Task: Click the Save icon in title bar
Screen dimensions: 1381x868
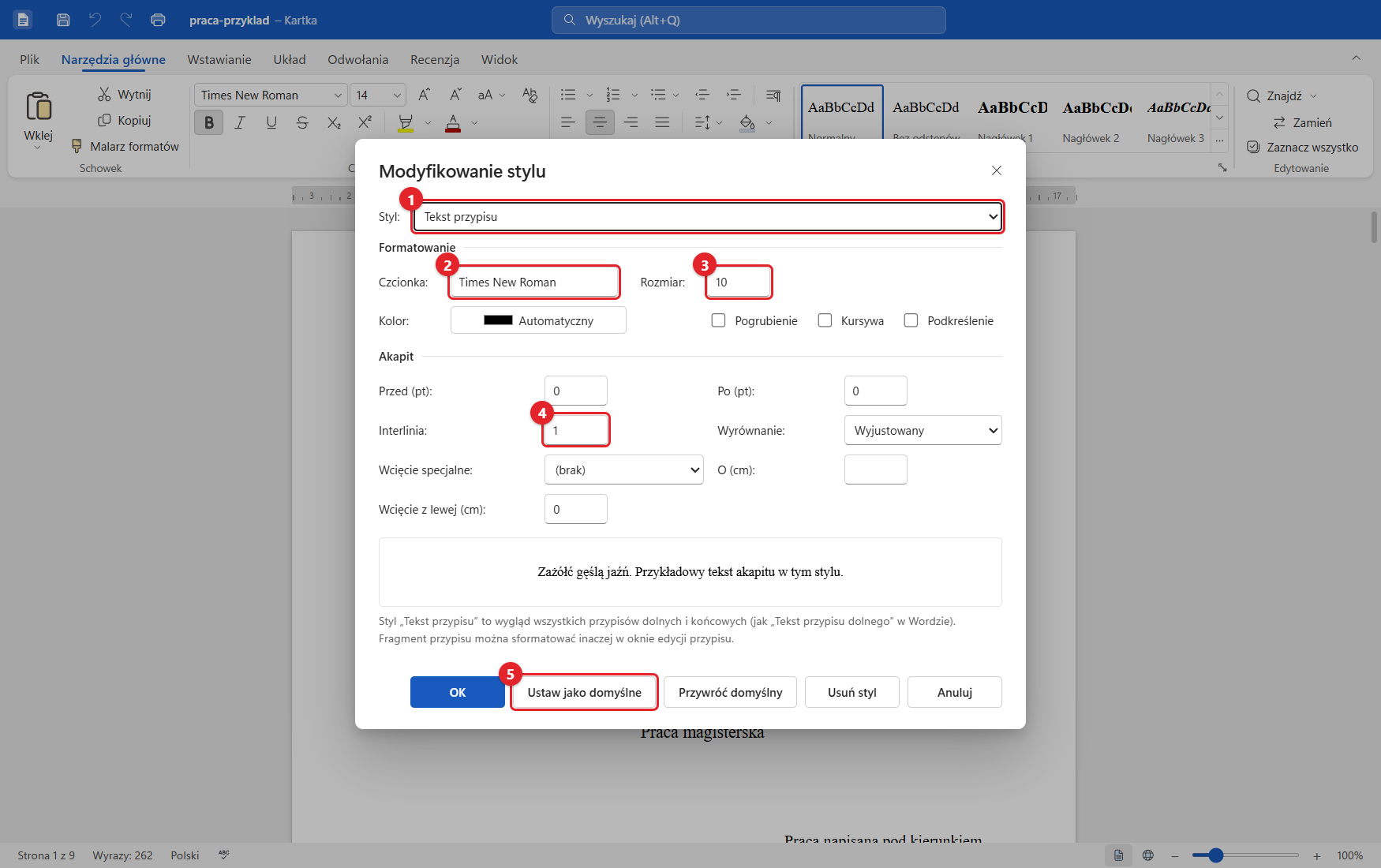Action: (x=63, y=20)
